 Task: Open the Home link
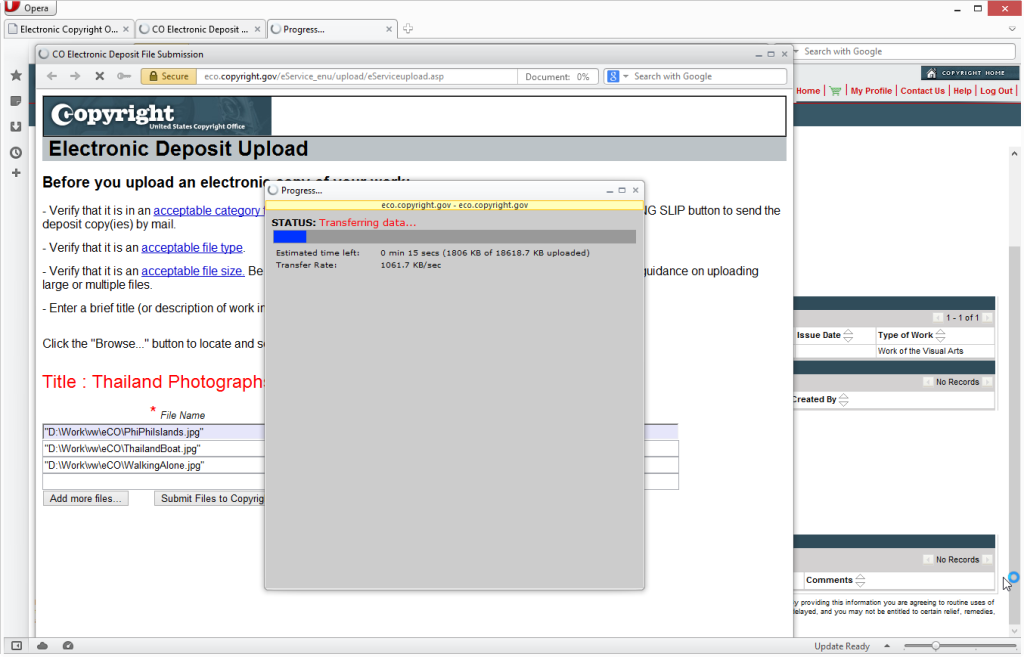[808, 91]
